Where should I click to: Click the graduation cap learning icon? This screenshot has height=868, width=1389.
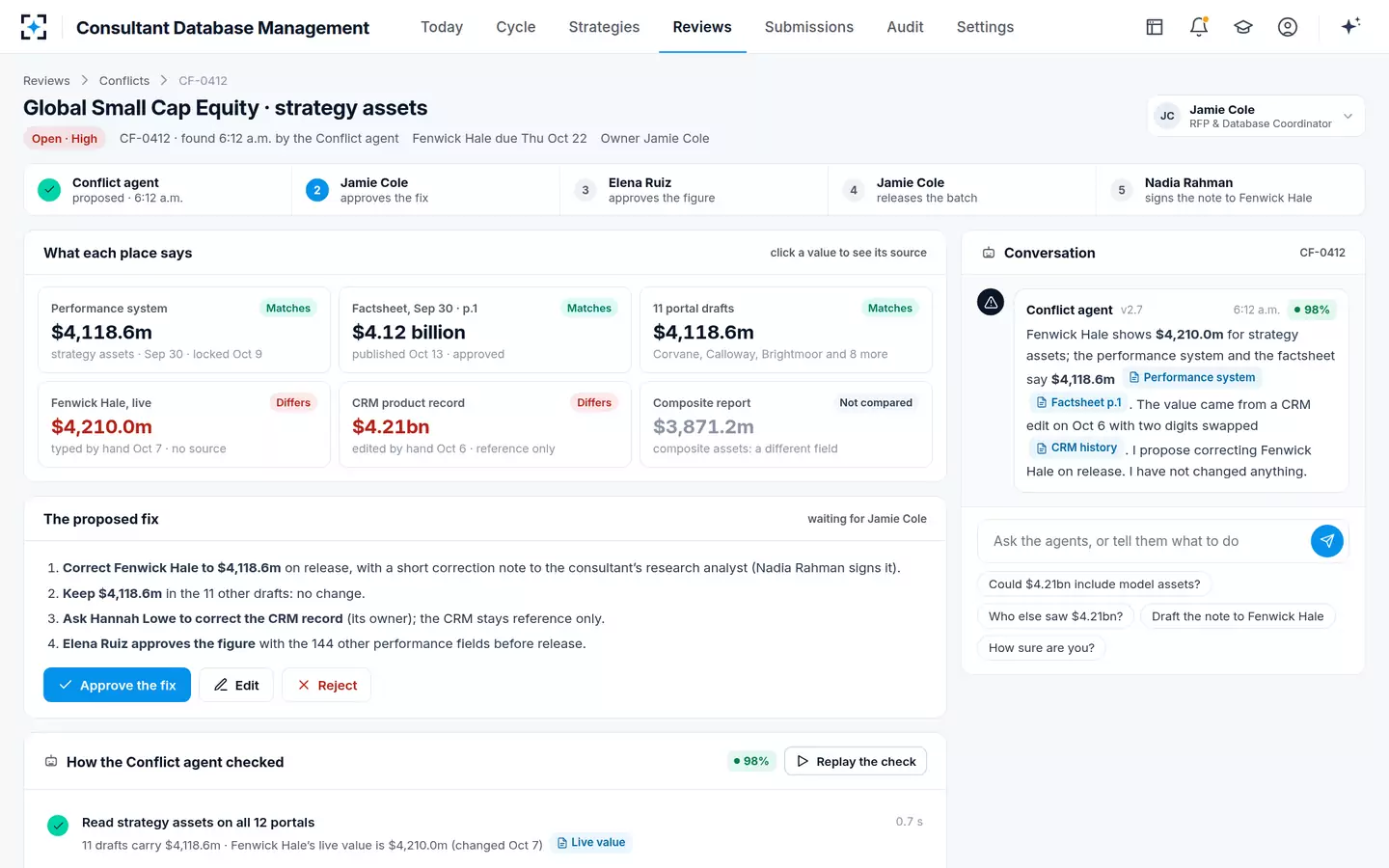(1243, 27)
